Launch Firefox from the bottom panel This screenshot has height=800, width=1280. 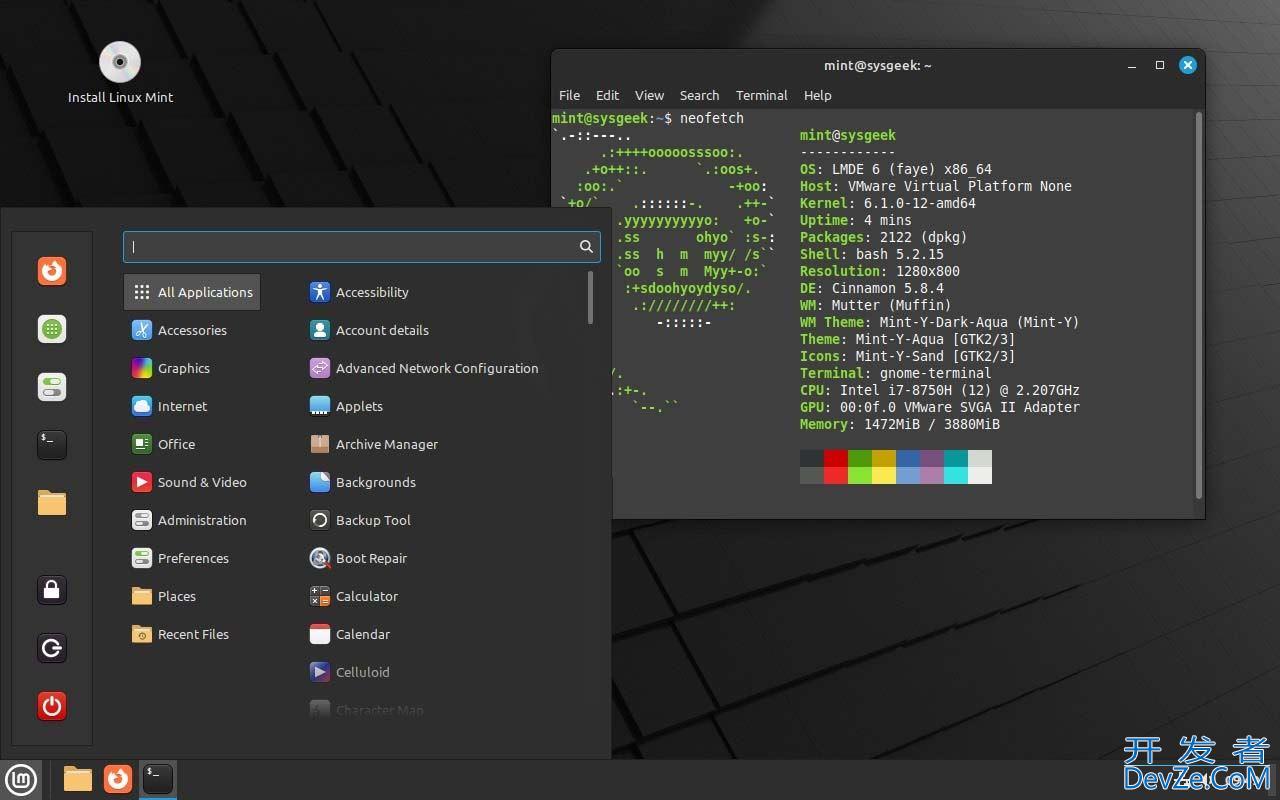[x=118, y=779]
